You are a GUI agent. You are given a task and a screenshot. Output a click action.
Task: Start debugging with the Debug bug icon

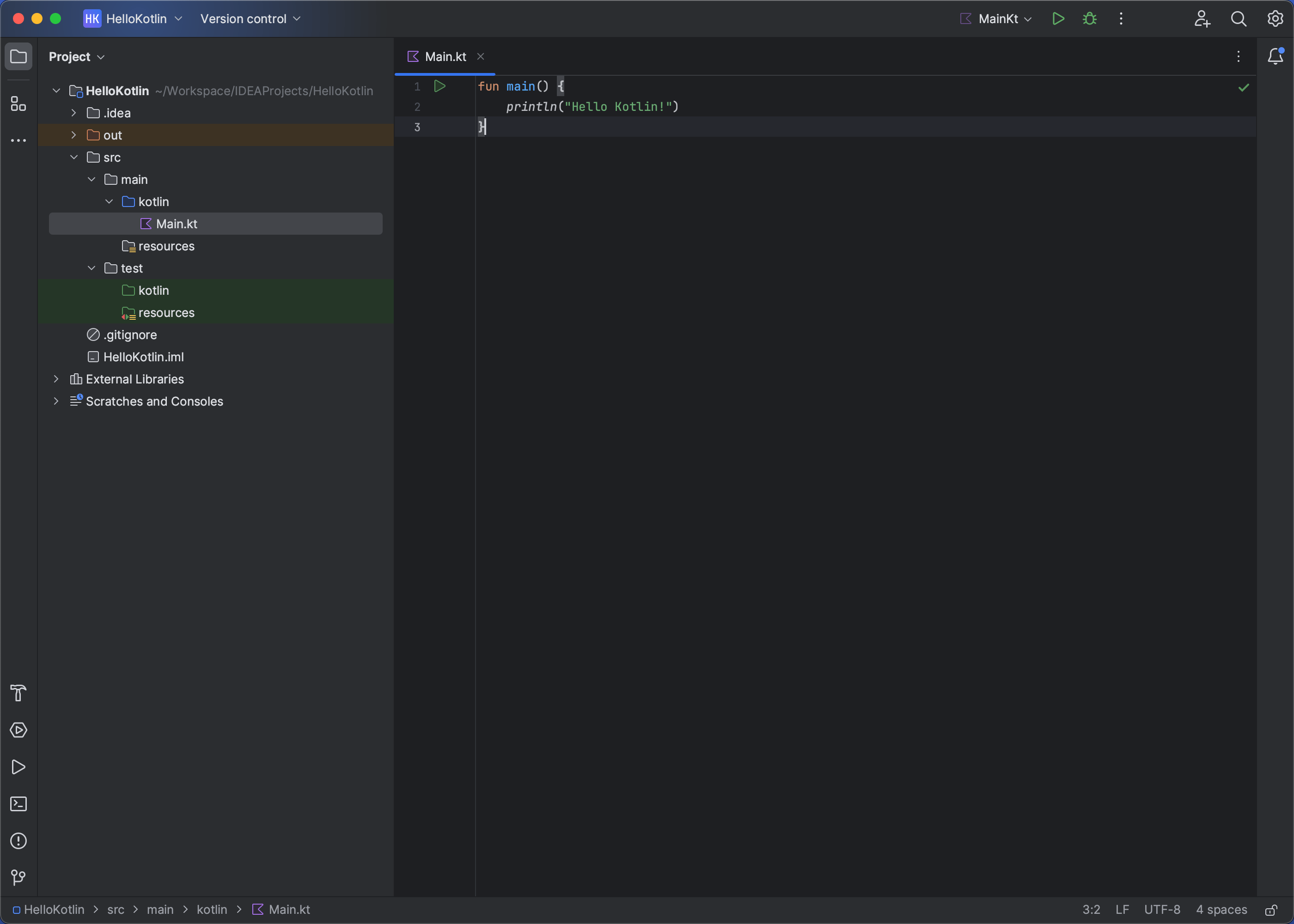click(x=1089, y=19)
